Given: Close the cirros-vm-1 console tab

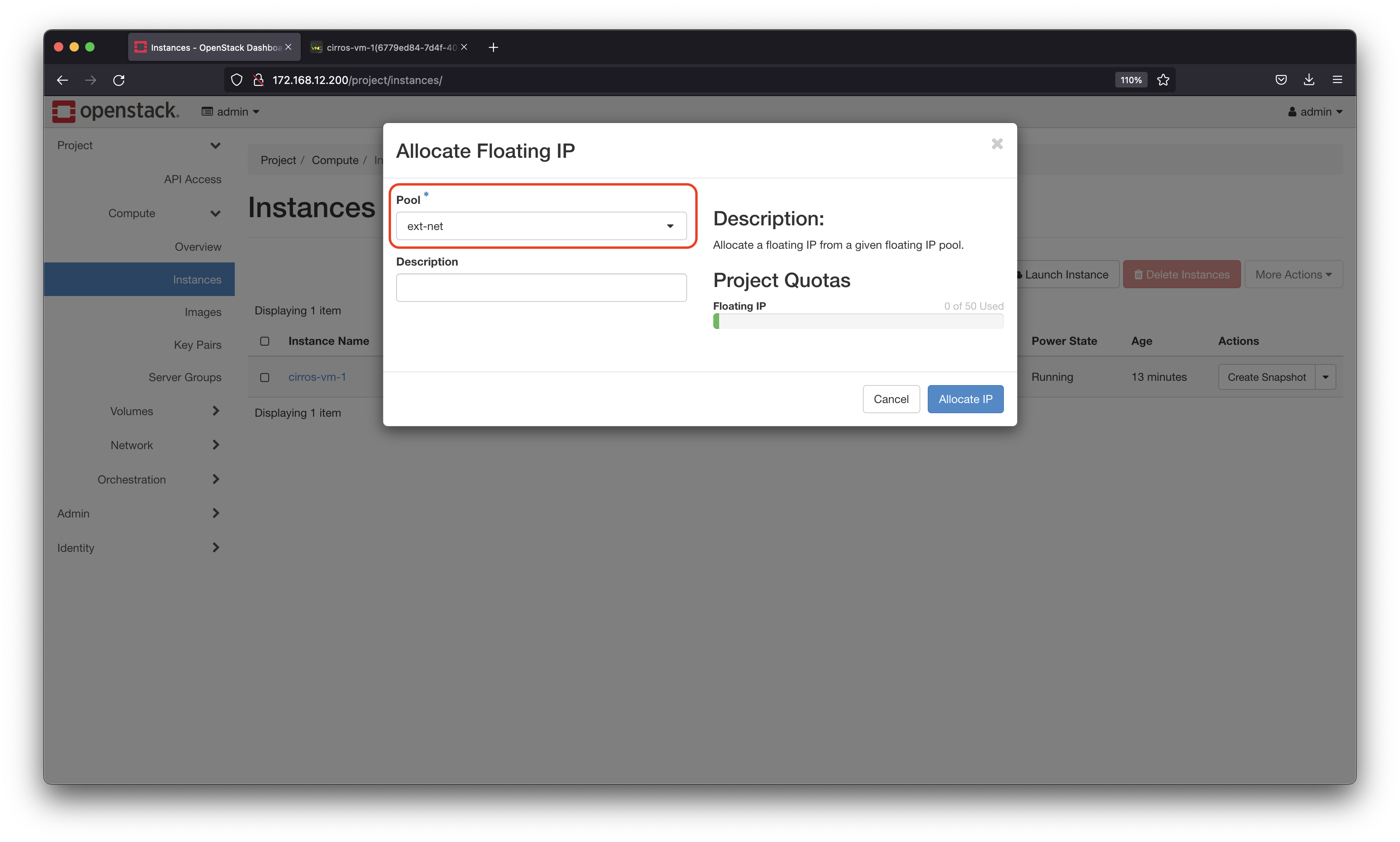Looking at the screenshot, I should tap(464, 47).
